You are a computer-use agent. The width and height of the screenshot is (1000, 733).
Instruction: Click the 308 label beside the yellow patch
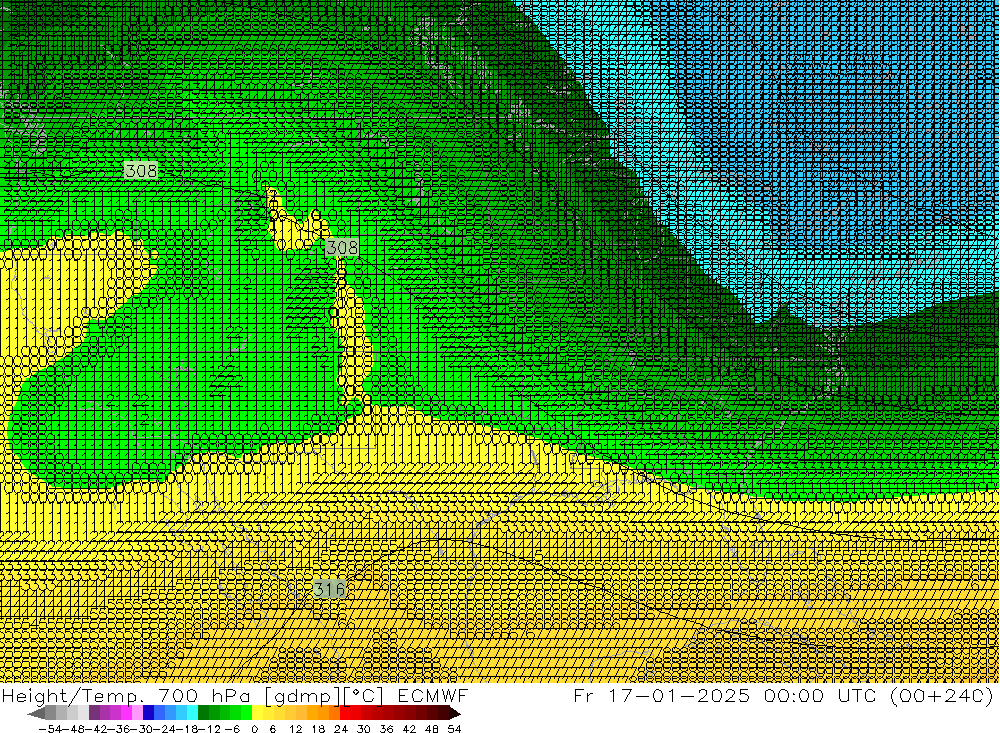pos(342,247)
